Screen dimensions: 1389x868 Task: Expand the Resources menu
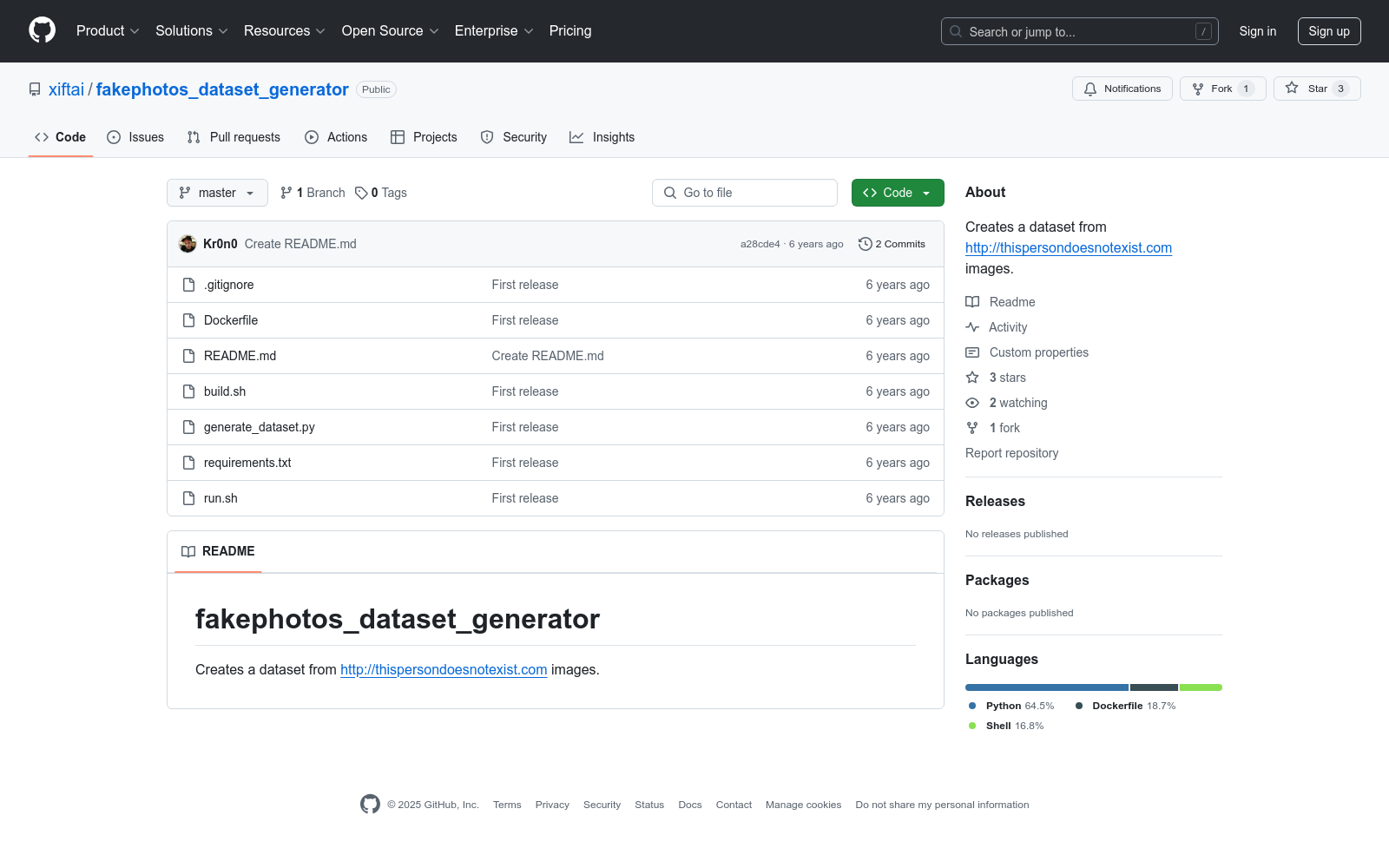tap(285, 31)
